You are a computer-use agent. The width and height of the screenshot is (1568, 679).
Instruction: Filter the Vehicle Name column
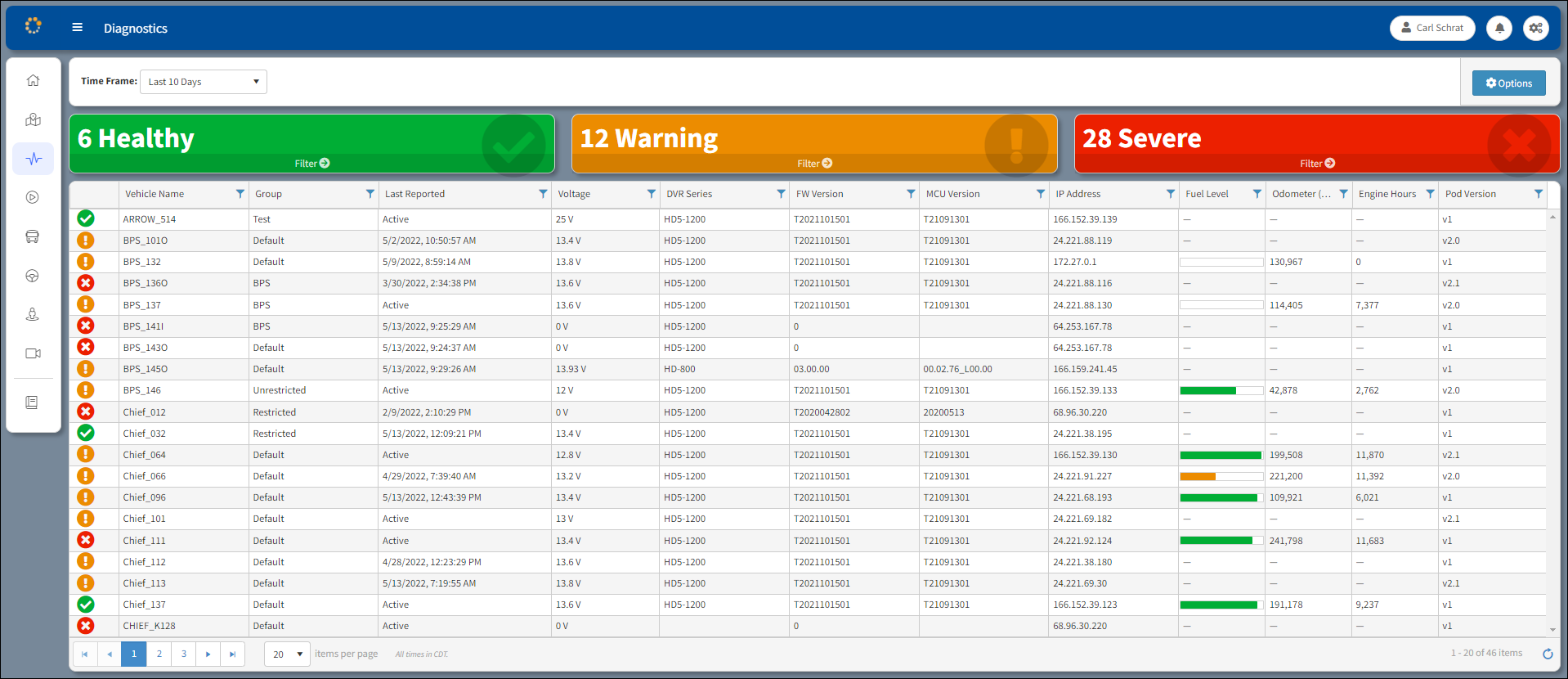pos(240,194)
